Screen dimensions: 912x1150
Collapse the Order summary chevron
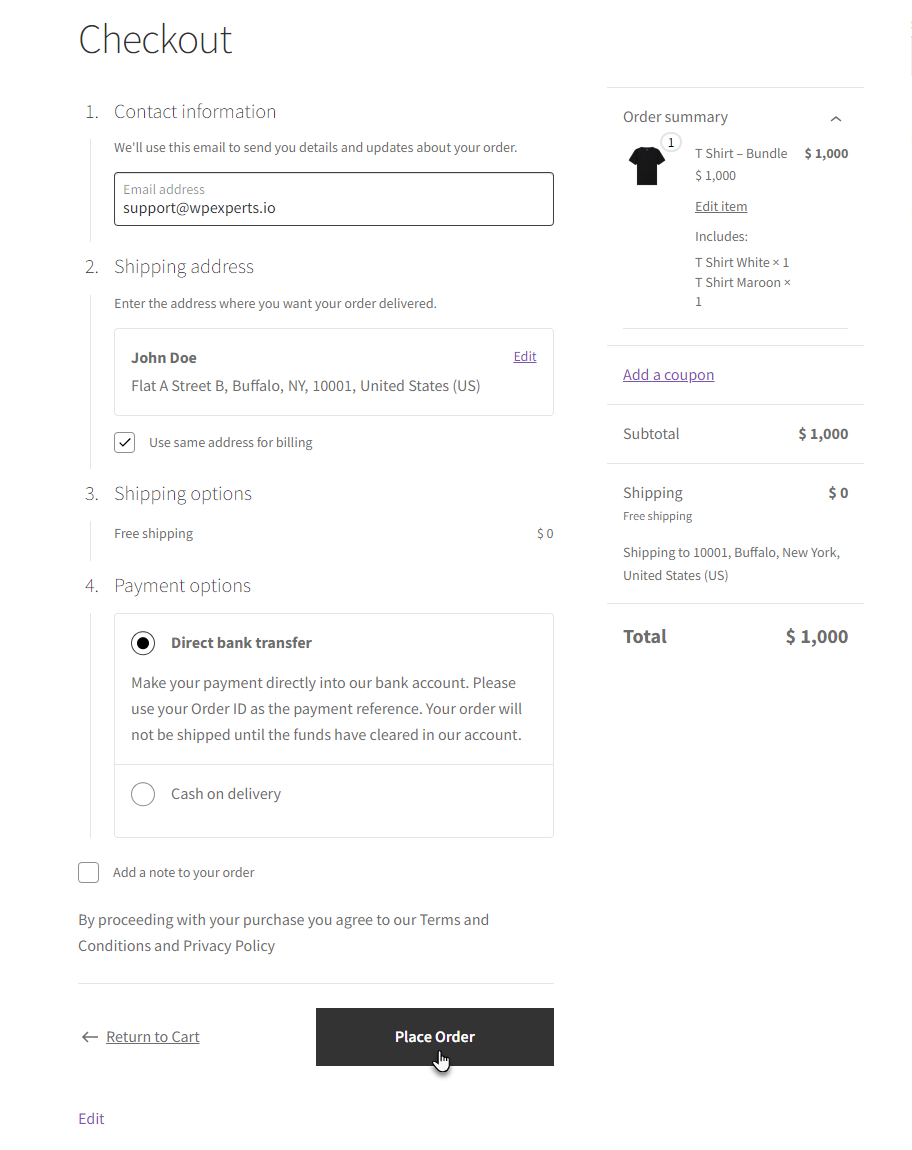[x=836, y=119]
